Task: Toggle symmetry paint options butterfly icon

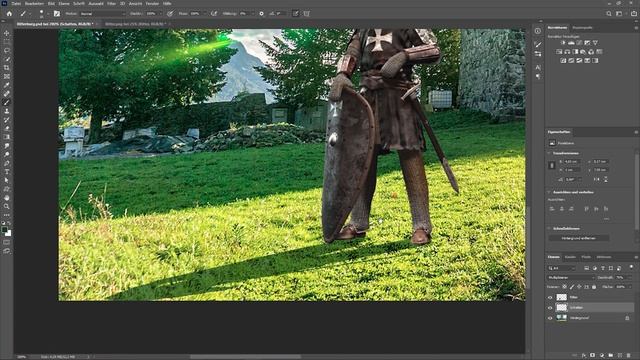Action: (307, 13)
